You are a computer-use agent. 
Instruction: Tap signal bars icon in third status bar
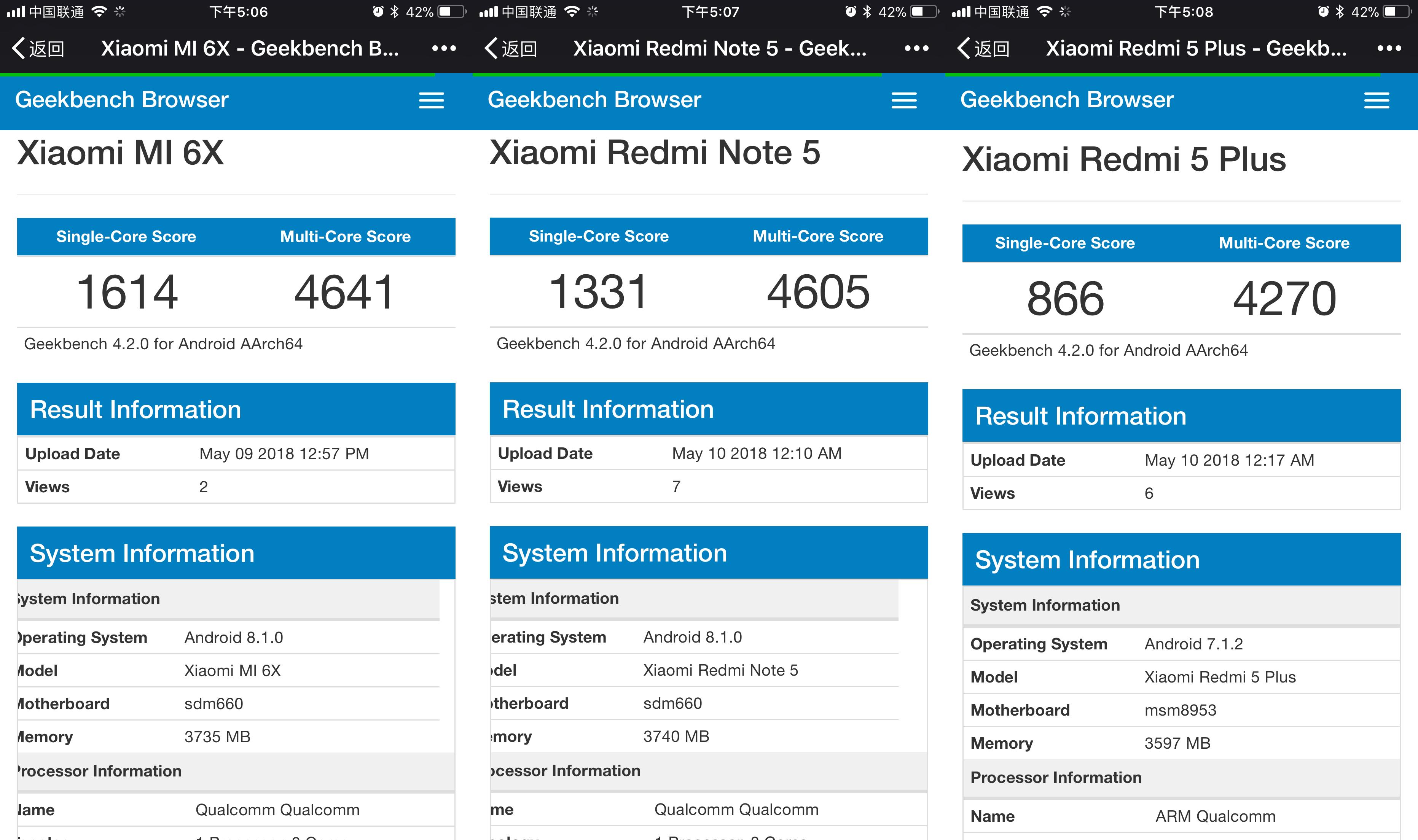click(x=961, y=11)
